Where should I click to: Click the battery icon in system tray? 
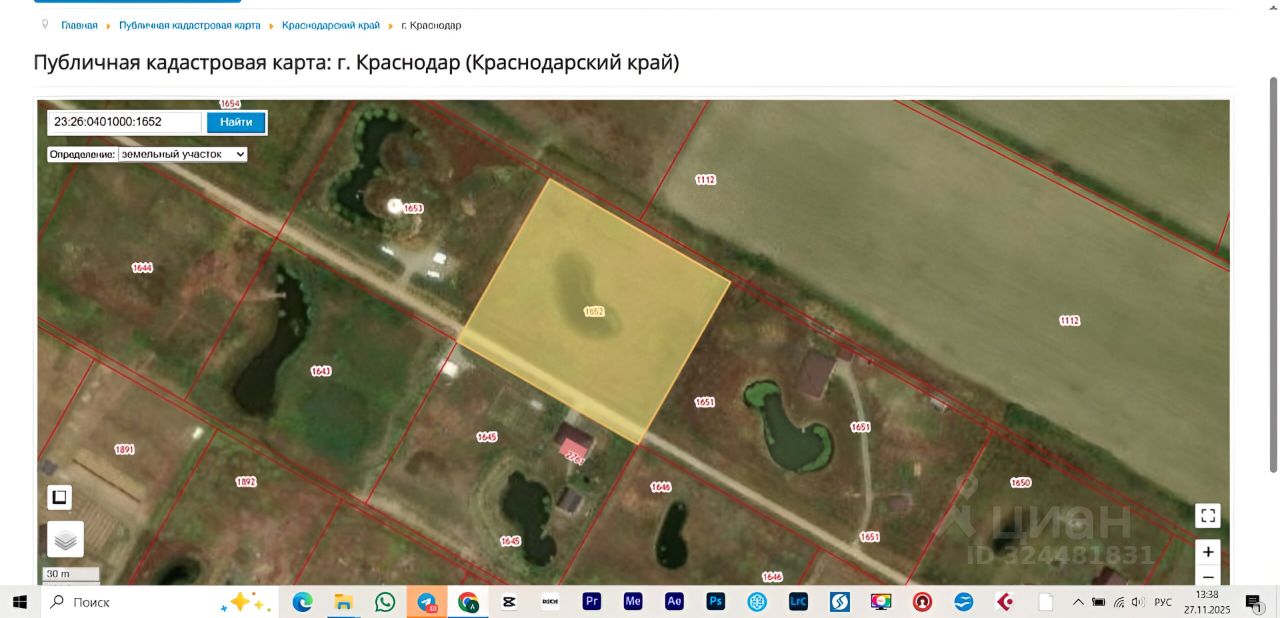(x=1098, y=602)
